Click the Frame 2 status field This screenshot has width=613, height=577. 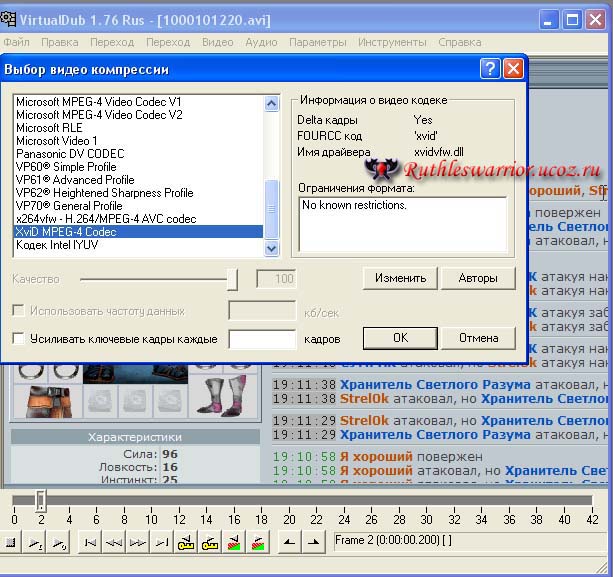click(x=471, y=541)
